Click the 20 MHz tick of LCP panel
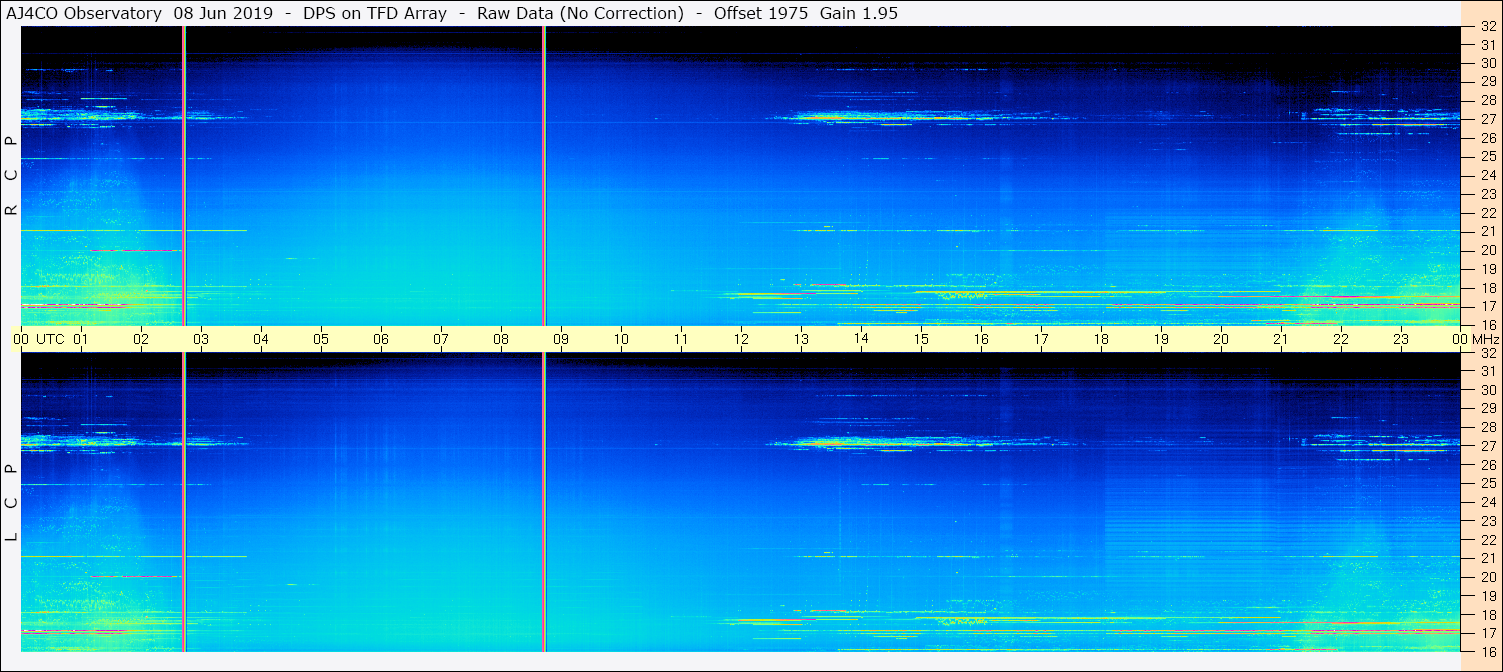This screenshot has width=1503, height=672. pos(1488,577)
